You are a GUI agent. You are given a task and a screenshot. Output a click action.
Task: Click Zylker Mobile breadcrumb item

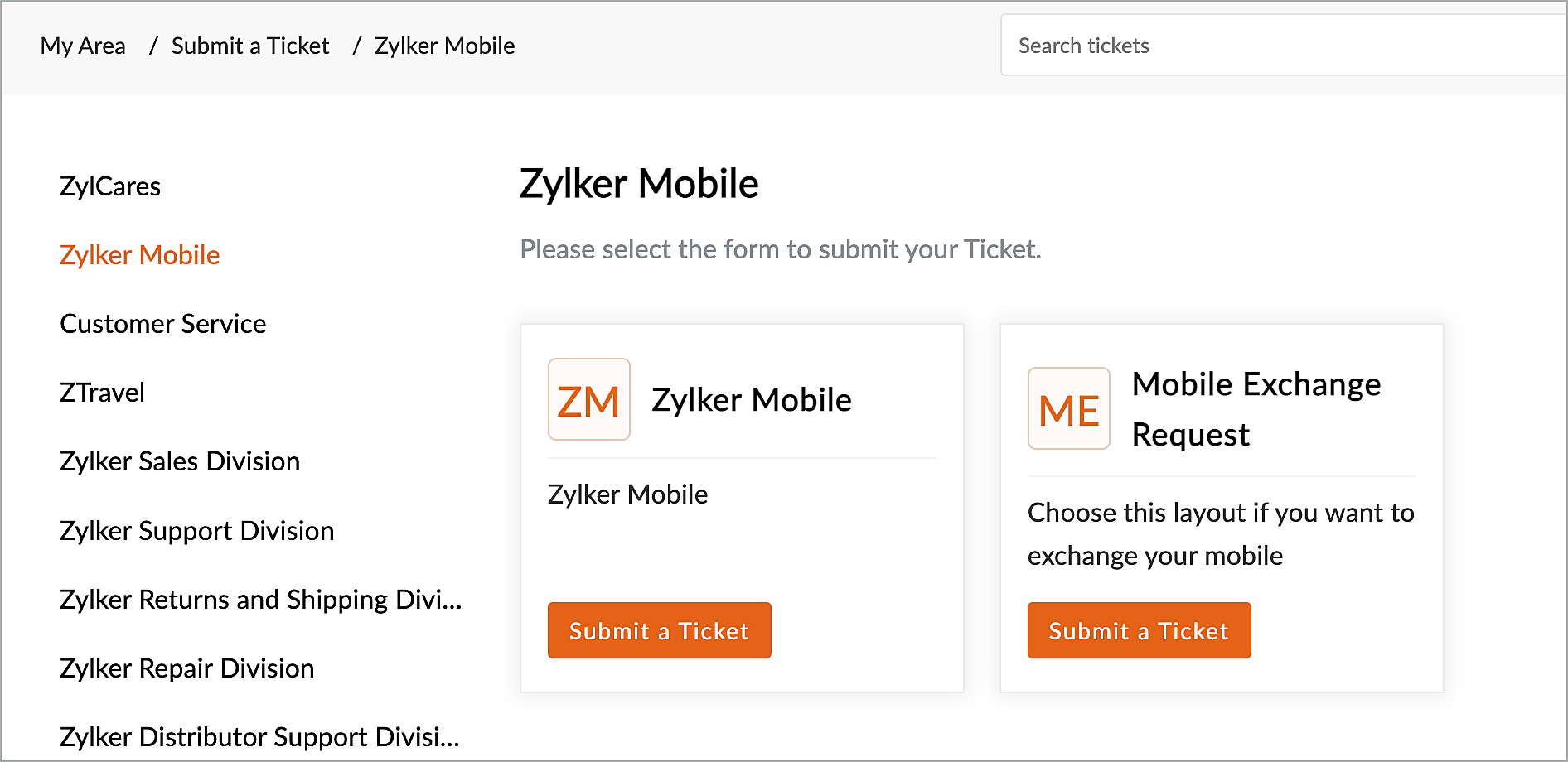[x=444, y=46]
